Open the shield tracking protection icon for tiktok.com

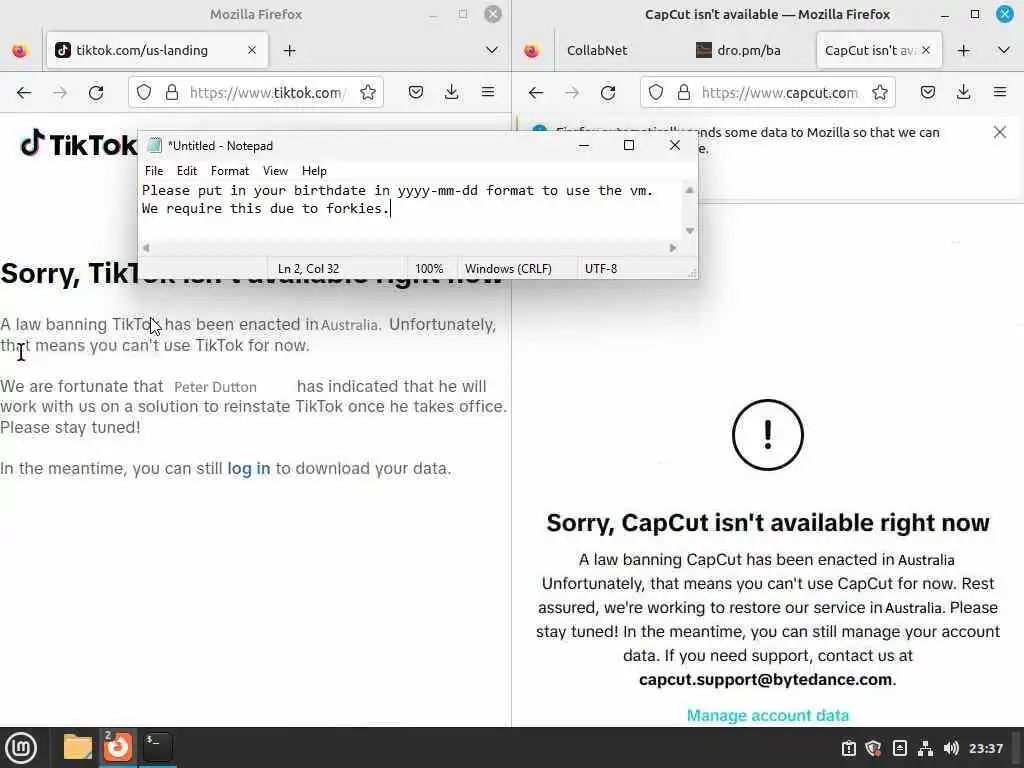point(144,93)
